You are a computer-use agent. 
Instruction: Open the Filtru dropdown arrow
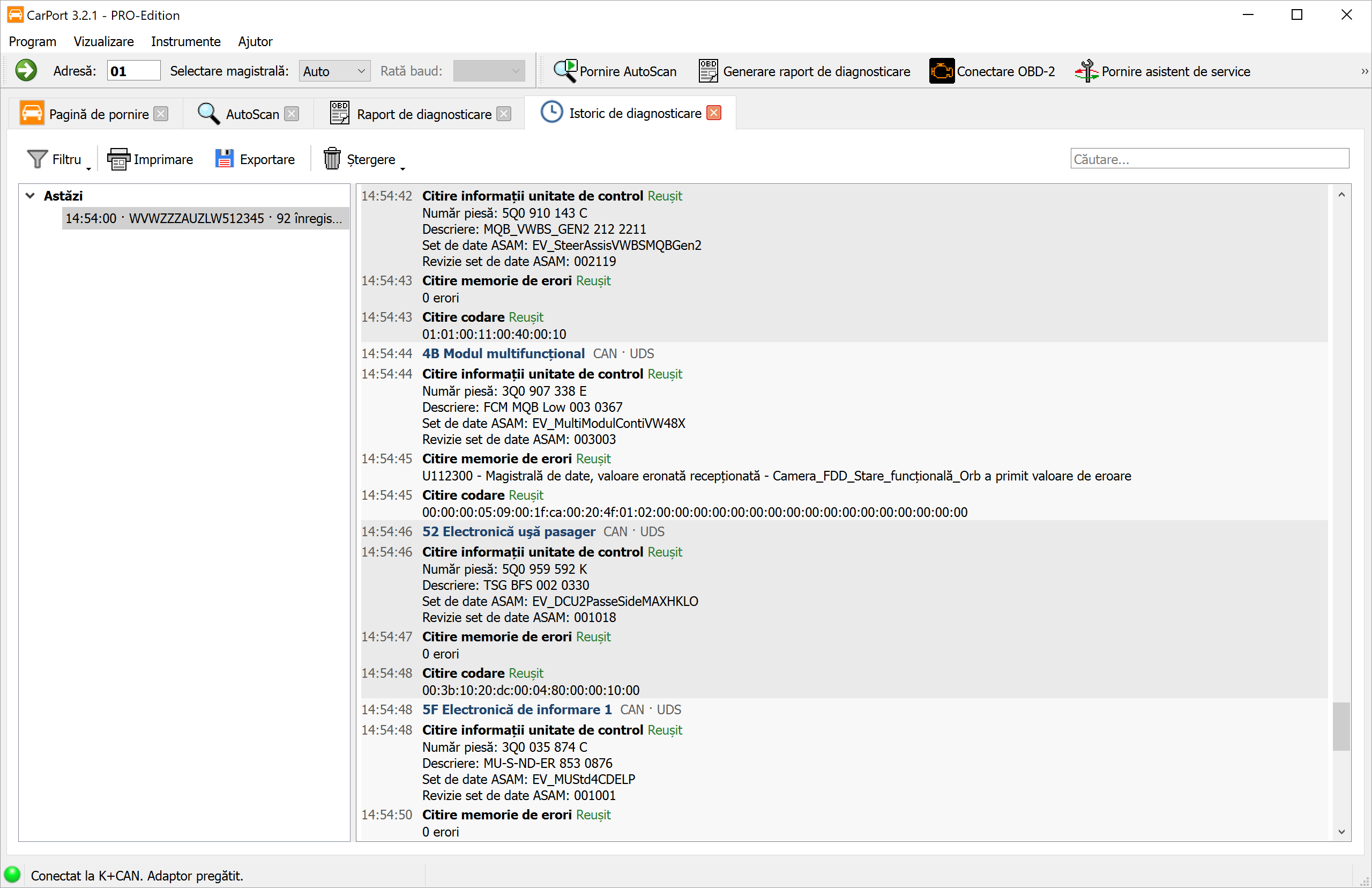pyautogui.click(x=89, y=168)
